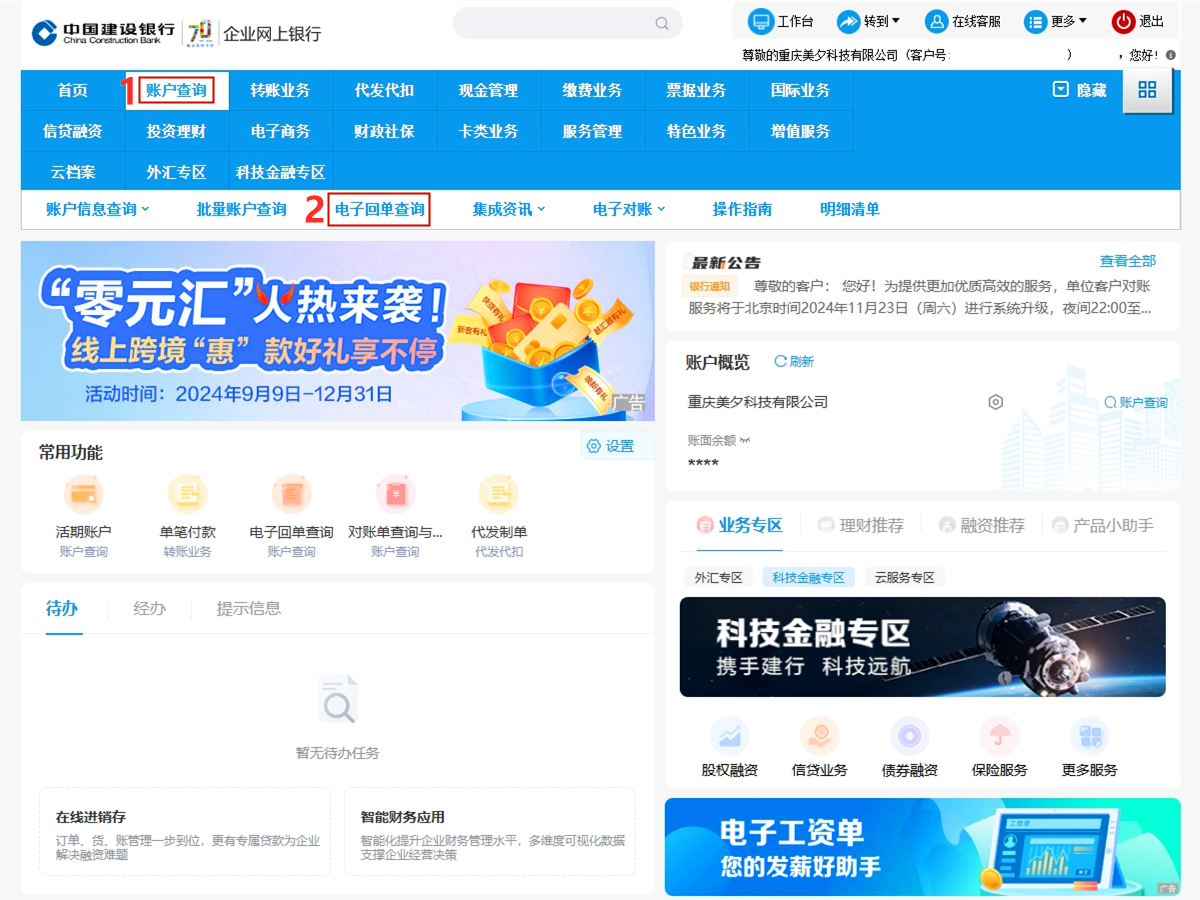Viewport: 1200px width, 900px height.
Task: Open the 在线进销存 card
Action: point(185,832)
